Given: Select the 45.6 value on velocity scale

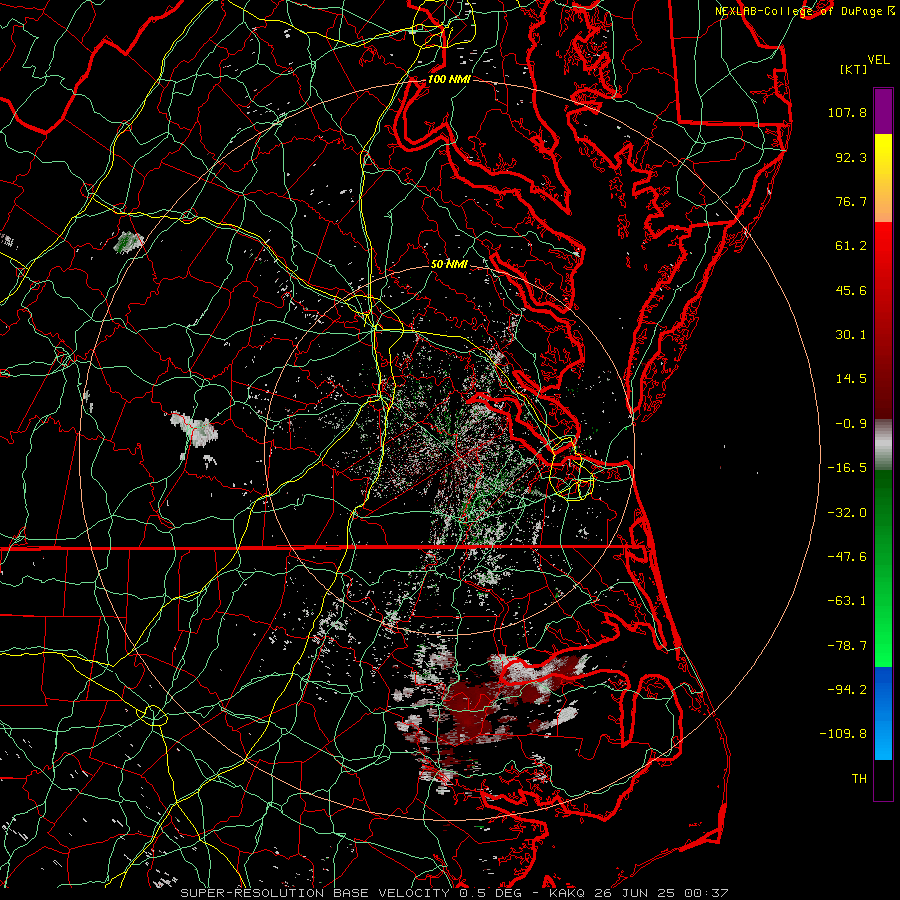Looking at the screenshot, I should tap(851, 290).
